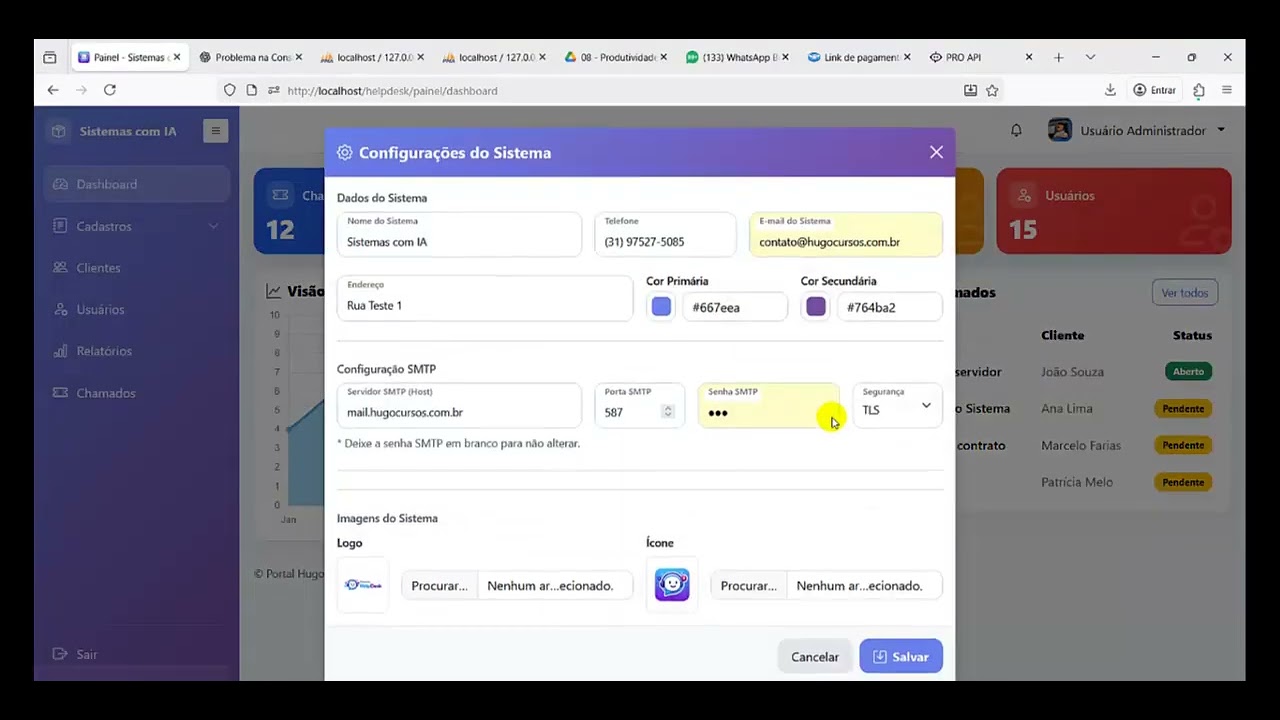This screenshot has height=720, width=1280.
Task: Click the Patrícia Melo client name
Action: tap(1076, 482)
